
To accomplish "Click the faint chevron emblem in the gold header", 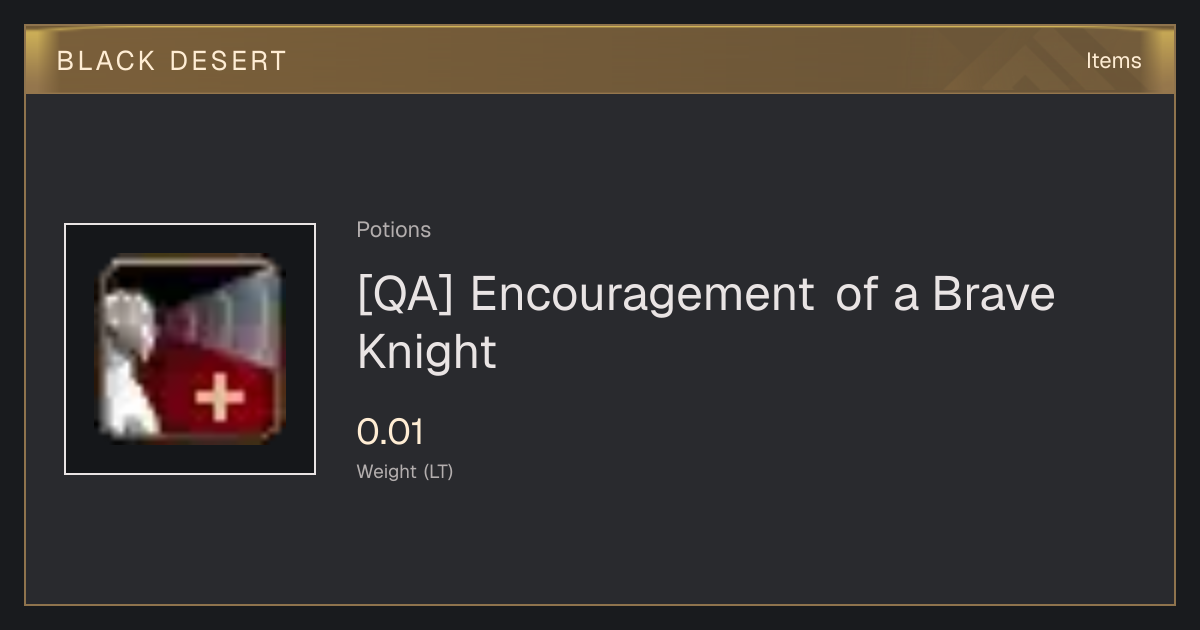I will coord(1040,62).
